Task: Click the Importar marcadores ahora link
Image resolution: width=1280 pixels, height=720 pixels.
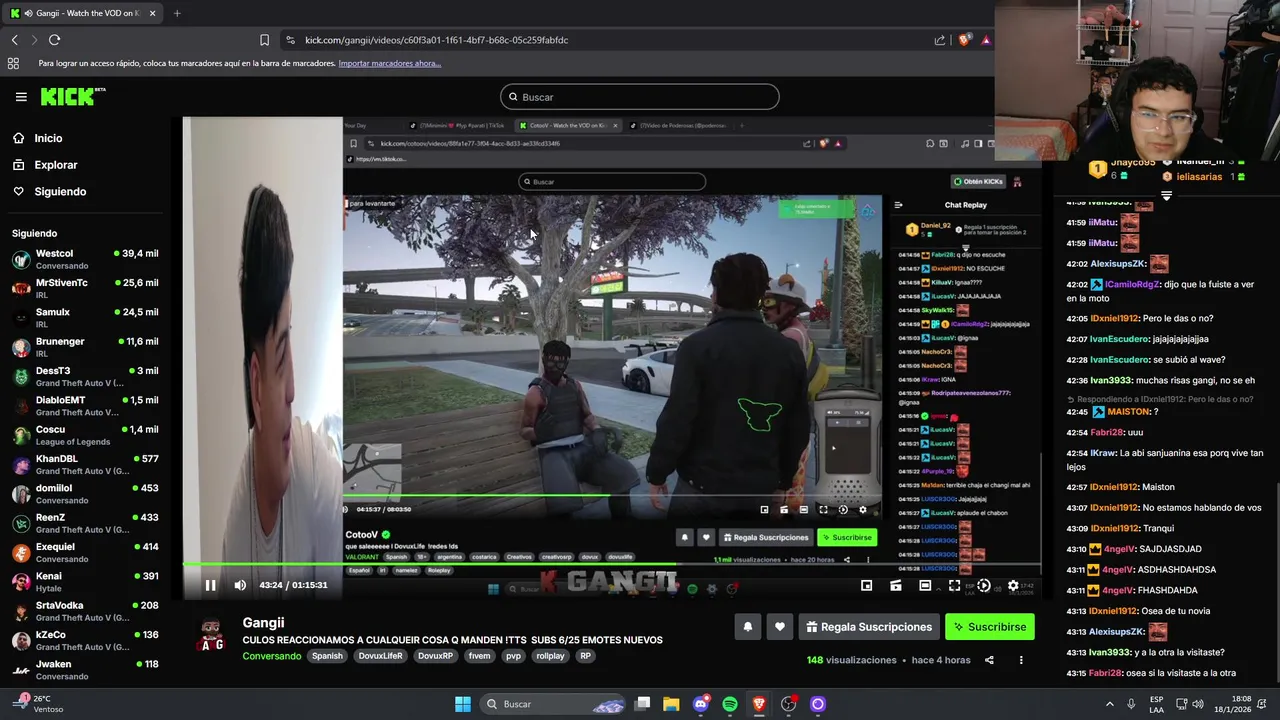Action: point(390,63)
